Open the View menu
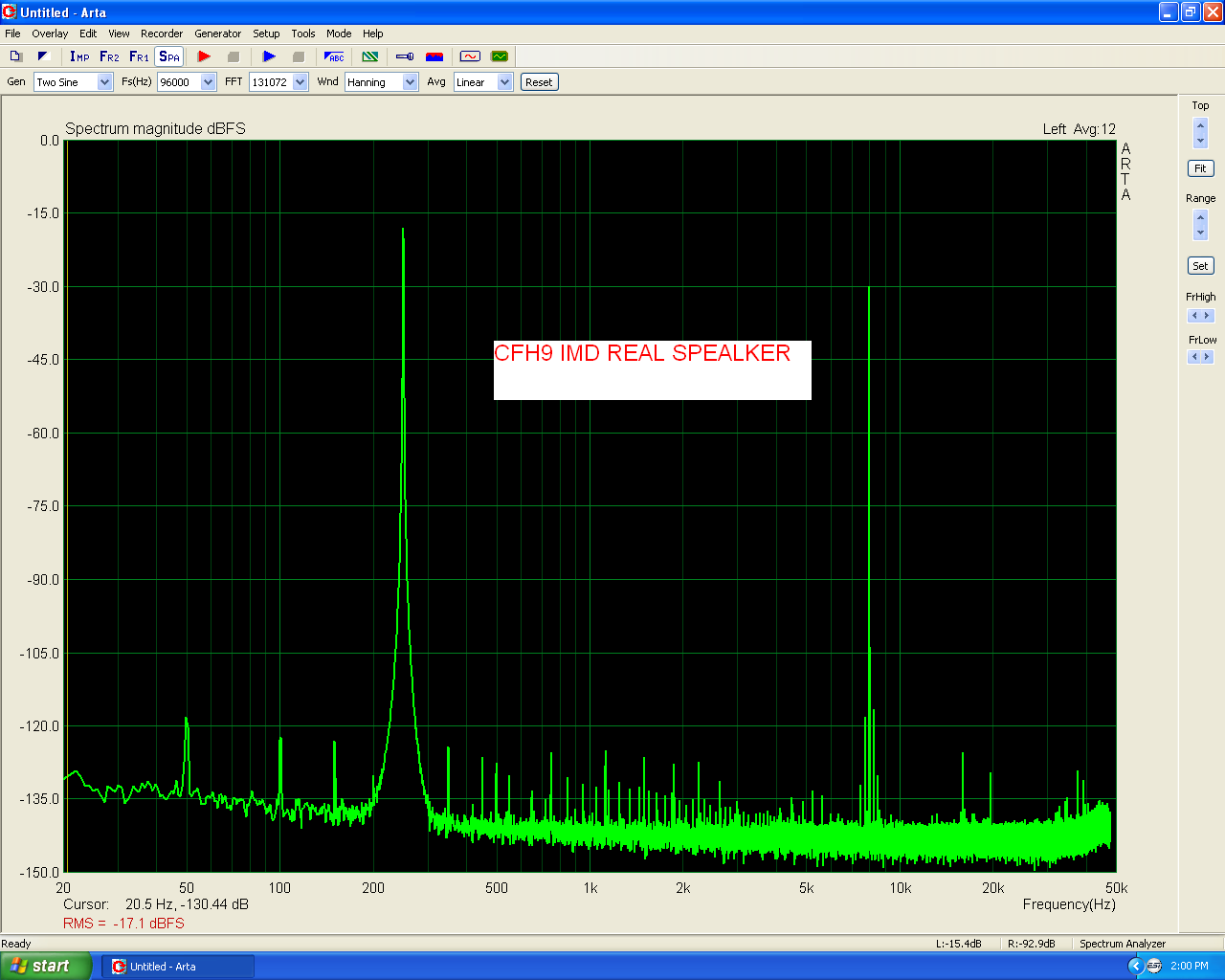1225x980 pixels. click(119, 33)
